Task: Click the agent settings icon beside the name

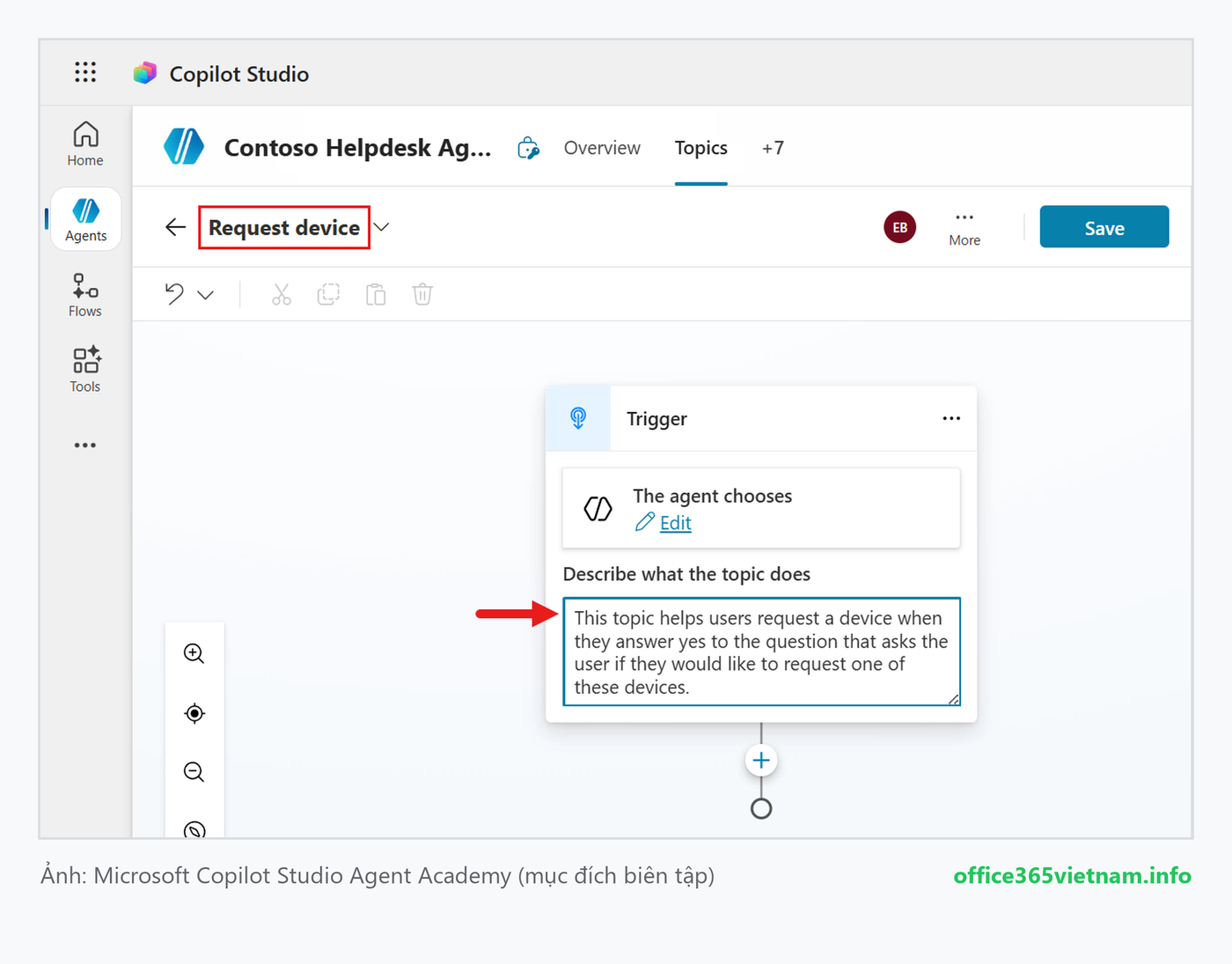Action: click(528, 148)
